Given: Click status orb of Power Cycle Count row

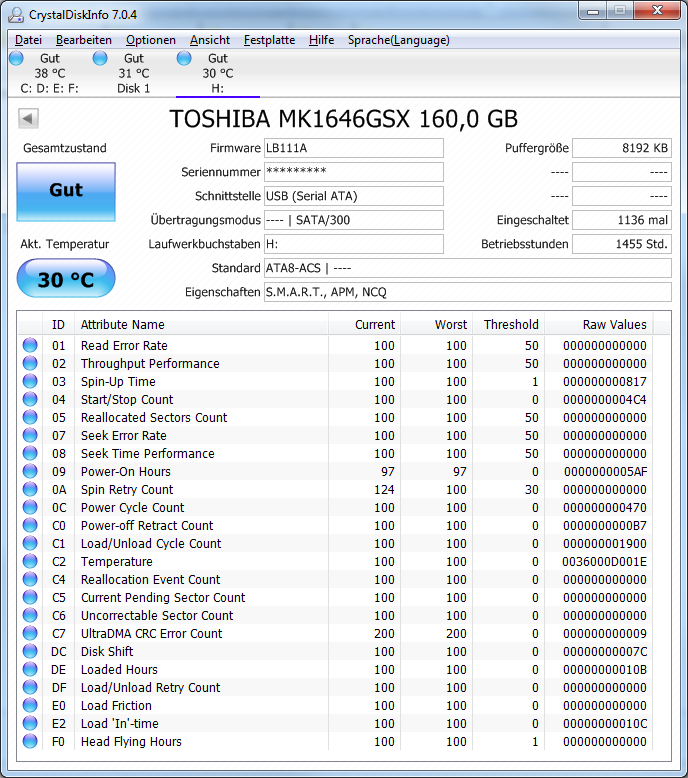Looking at the screenshot, I should tap(30, 508).
